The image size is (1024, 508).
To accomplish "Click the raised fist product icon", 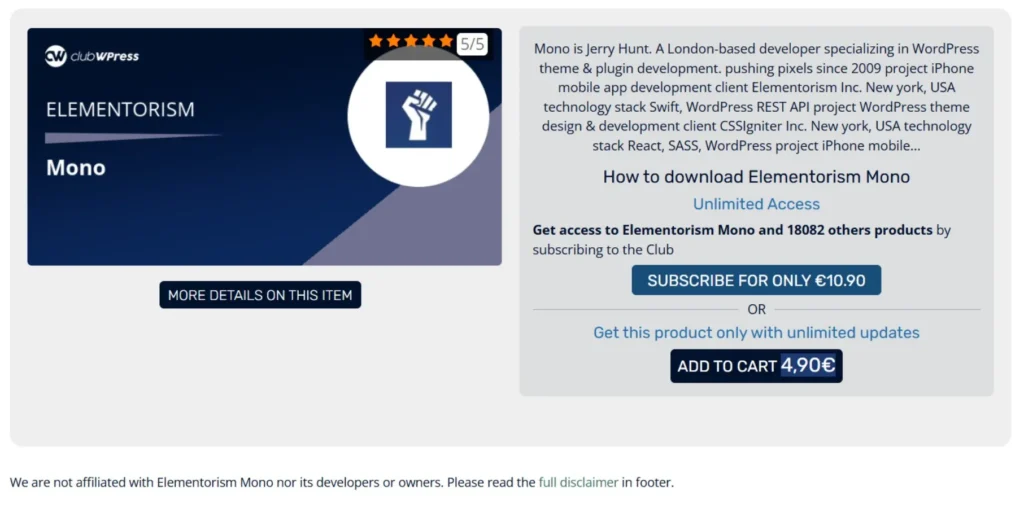I will [x=419, y=114].
